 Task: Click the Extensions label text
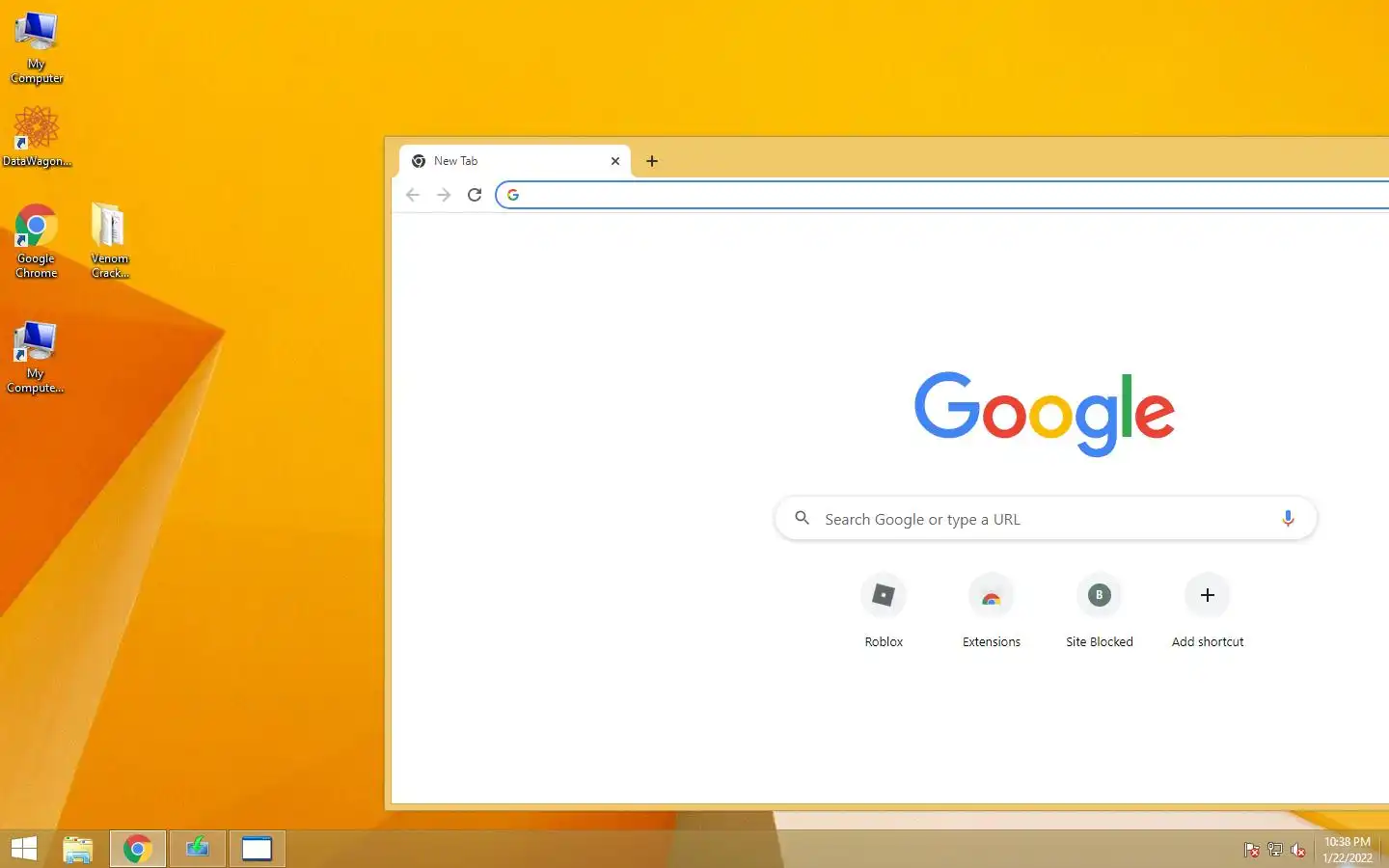tap(992, 642)
